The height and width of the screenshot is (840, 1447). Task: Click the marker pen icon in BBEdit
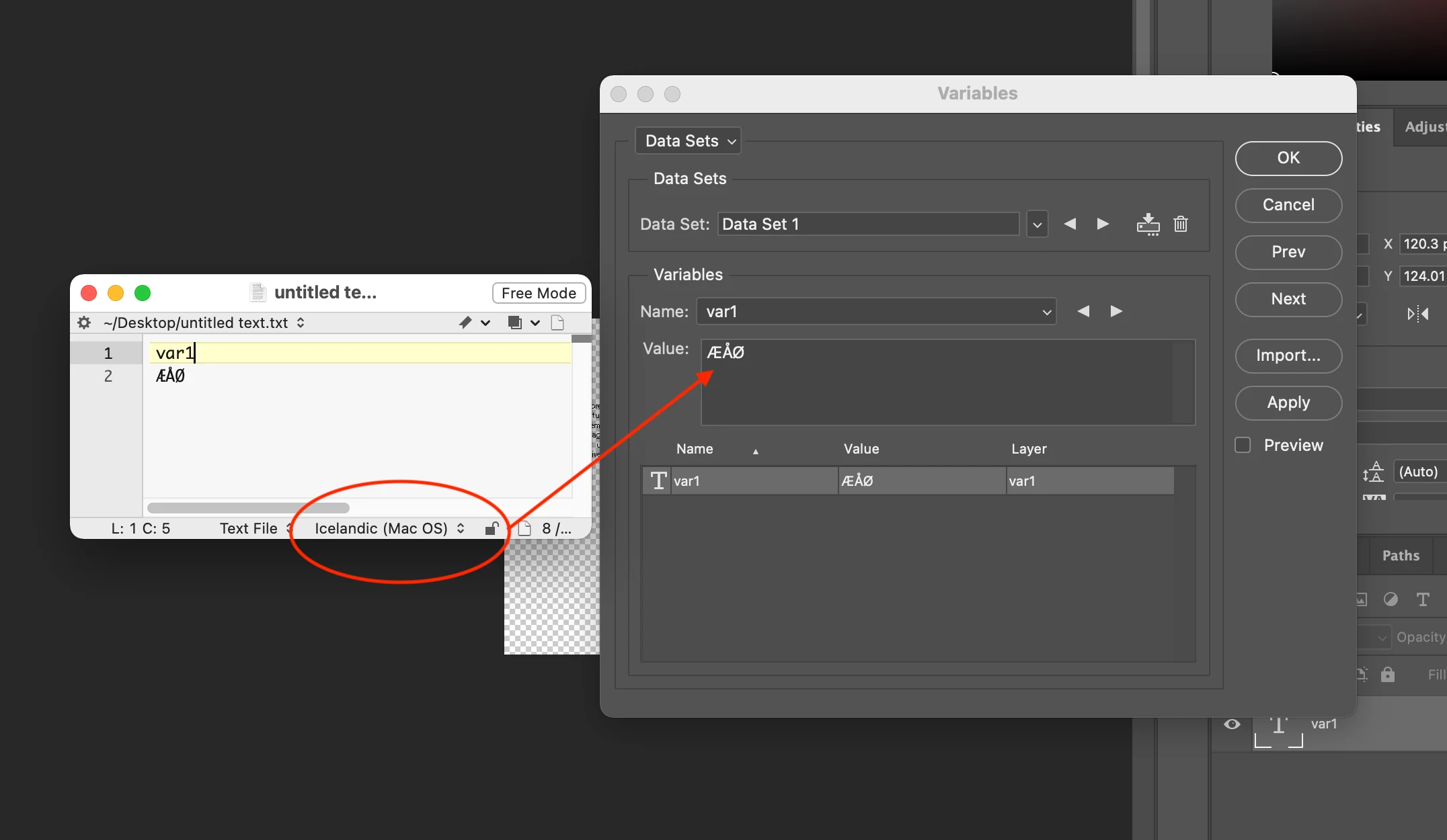click(x=465, y=323)
